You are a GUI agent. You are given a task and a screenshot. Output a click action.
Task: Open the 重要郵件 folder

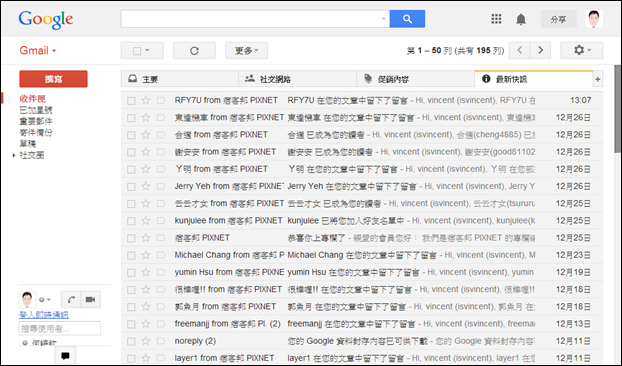click(36, 121)
